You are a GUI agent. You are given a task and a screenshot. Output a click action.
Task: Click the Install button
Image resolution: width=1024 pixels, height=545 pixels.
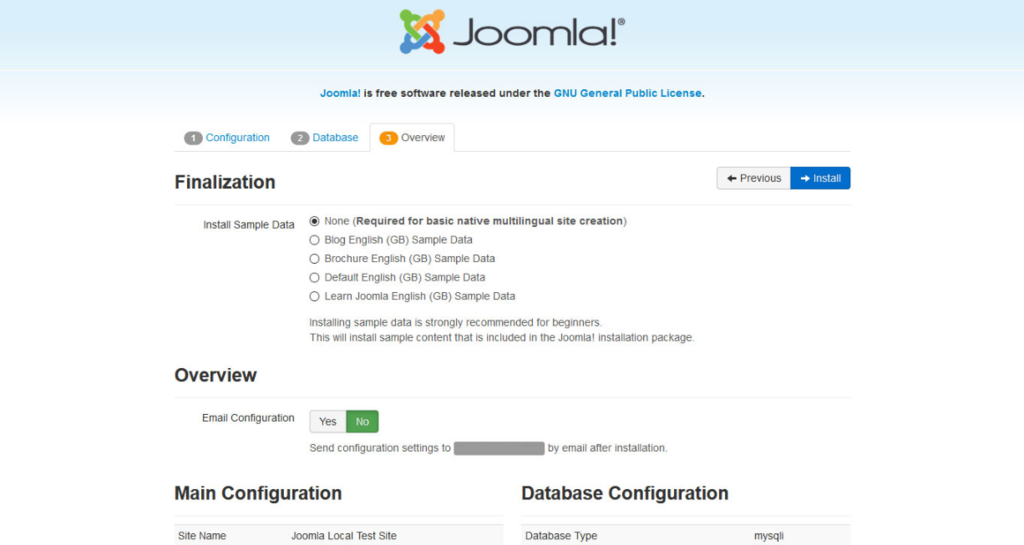click(x=820, y=178)
